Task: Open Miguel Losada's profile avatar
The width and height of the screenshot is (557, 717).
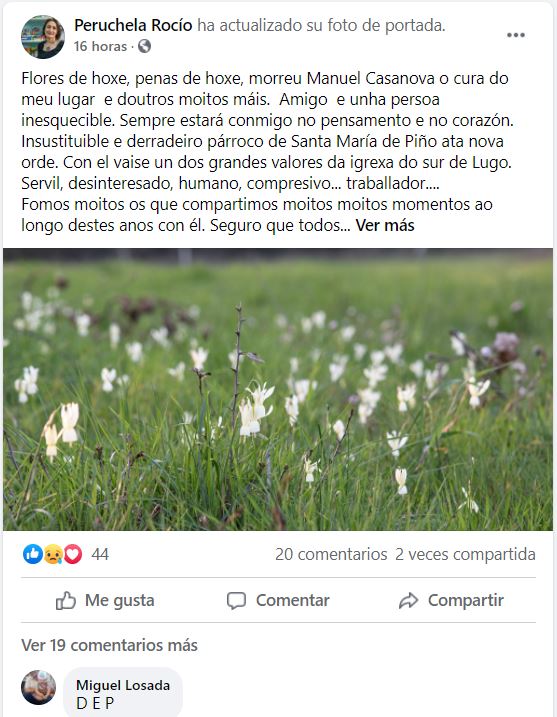Action: pyautogui.click(x=38, y=687)
